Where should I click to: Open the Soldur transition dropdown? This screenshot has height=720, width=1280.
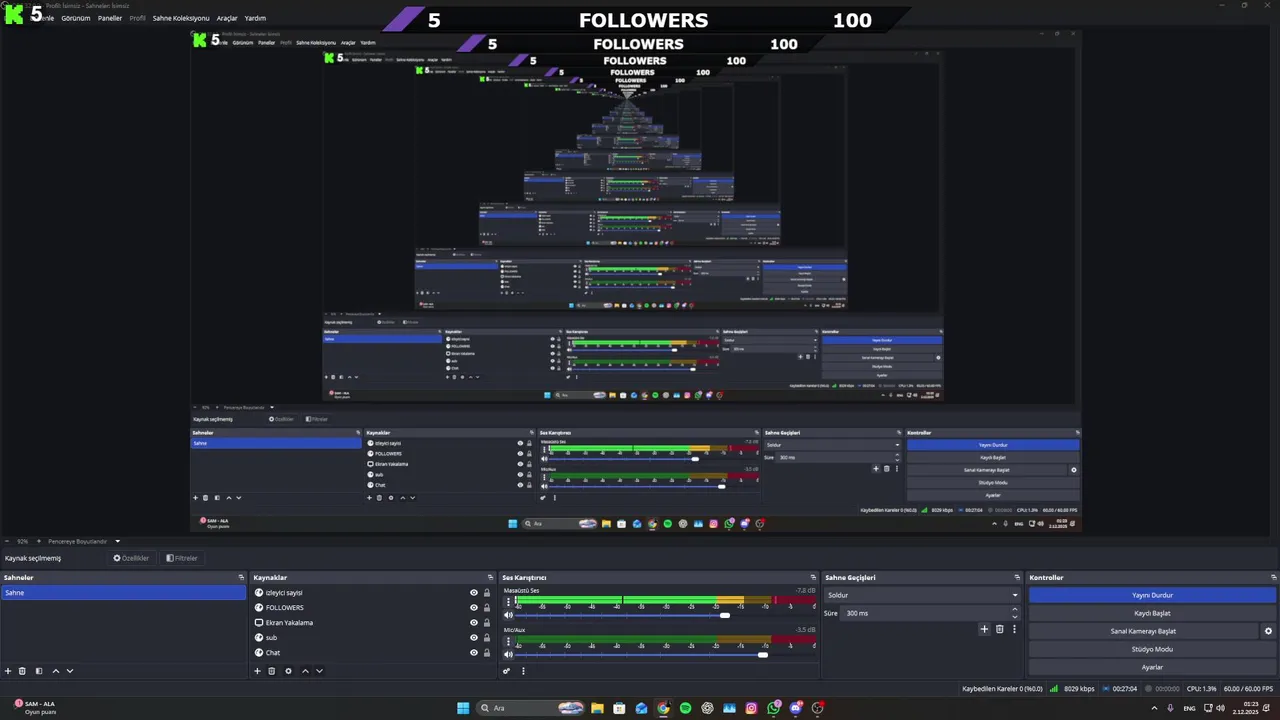coord(921,595)
